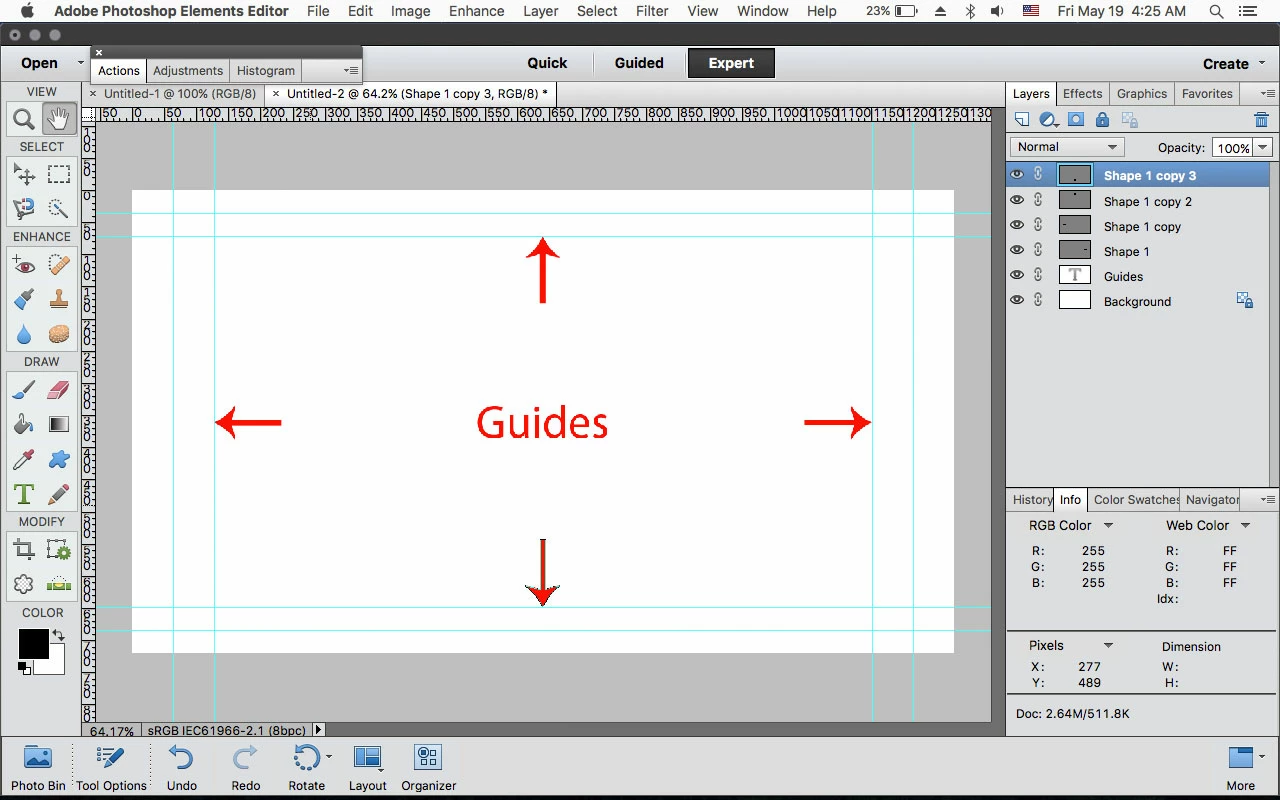Screen dimensions: 1280x800
Task: Open the Web Color readout dropdown
Action: click(x=1246, y=526)
